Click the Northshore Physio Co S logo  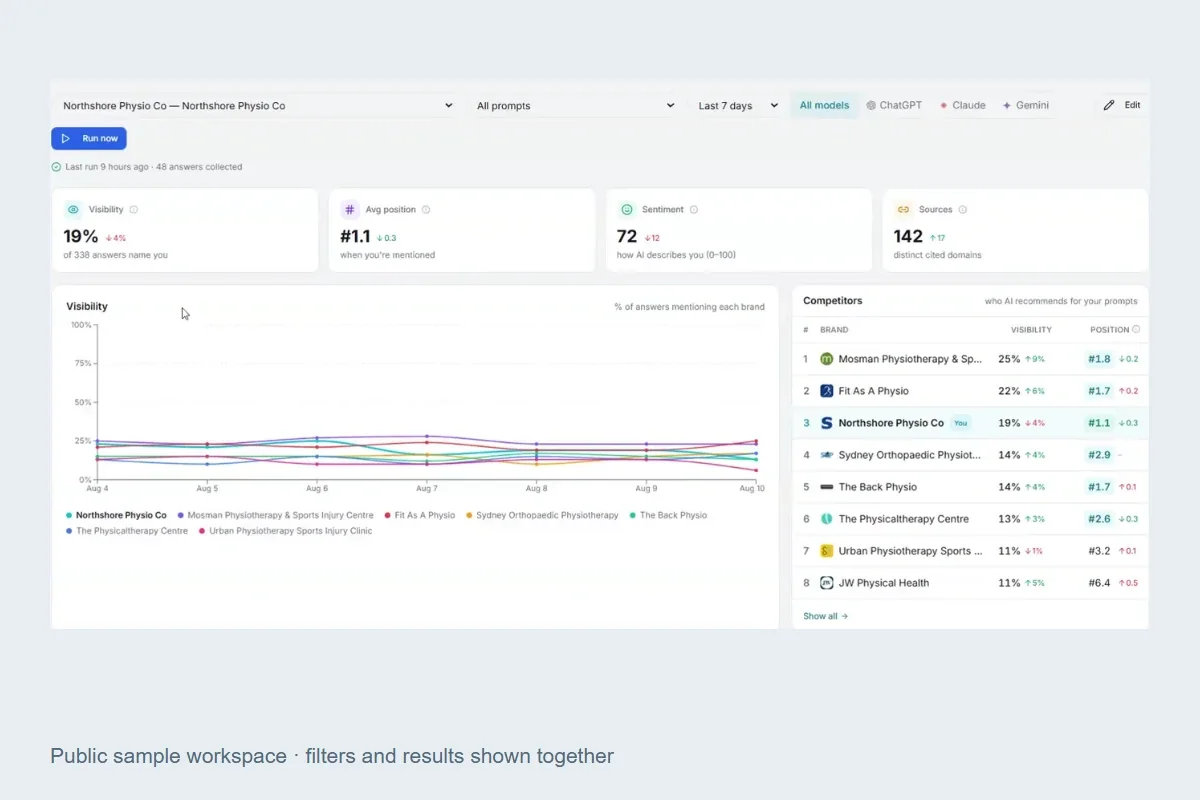(x=827, y=423)
